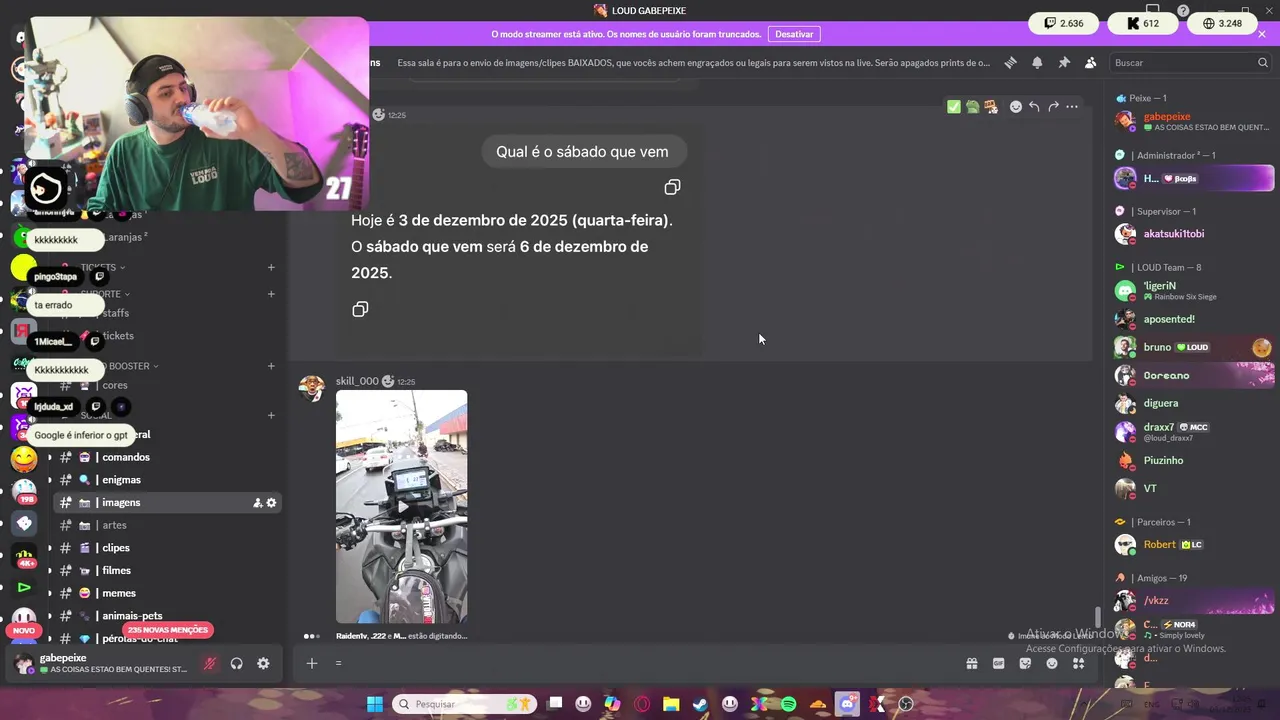Open the sticker picker
Image resolution: width=1280 pixels, height=720 pixels.
1025,663
